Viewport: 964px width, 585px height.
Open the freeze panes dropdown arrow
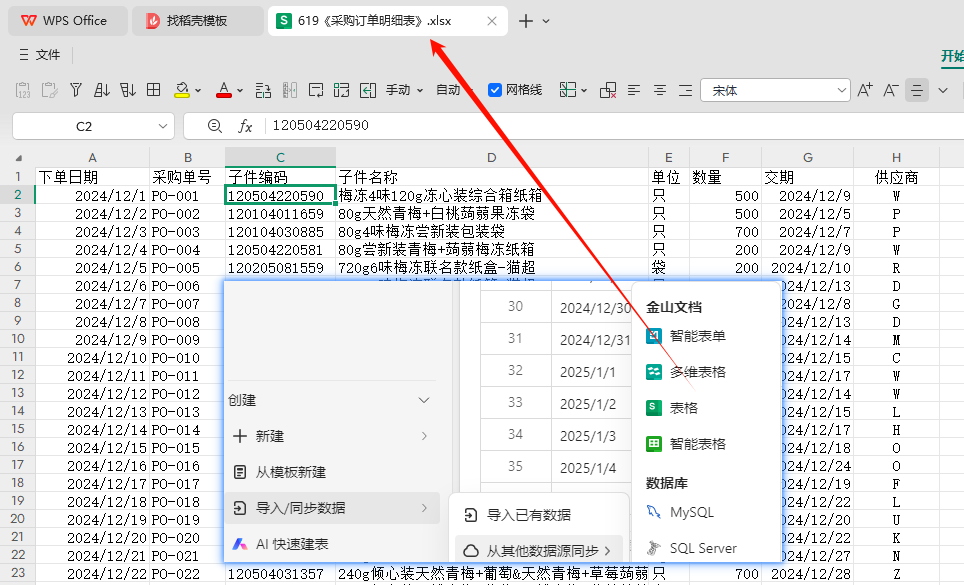pos(584,90)
